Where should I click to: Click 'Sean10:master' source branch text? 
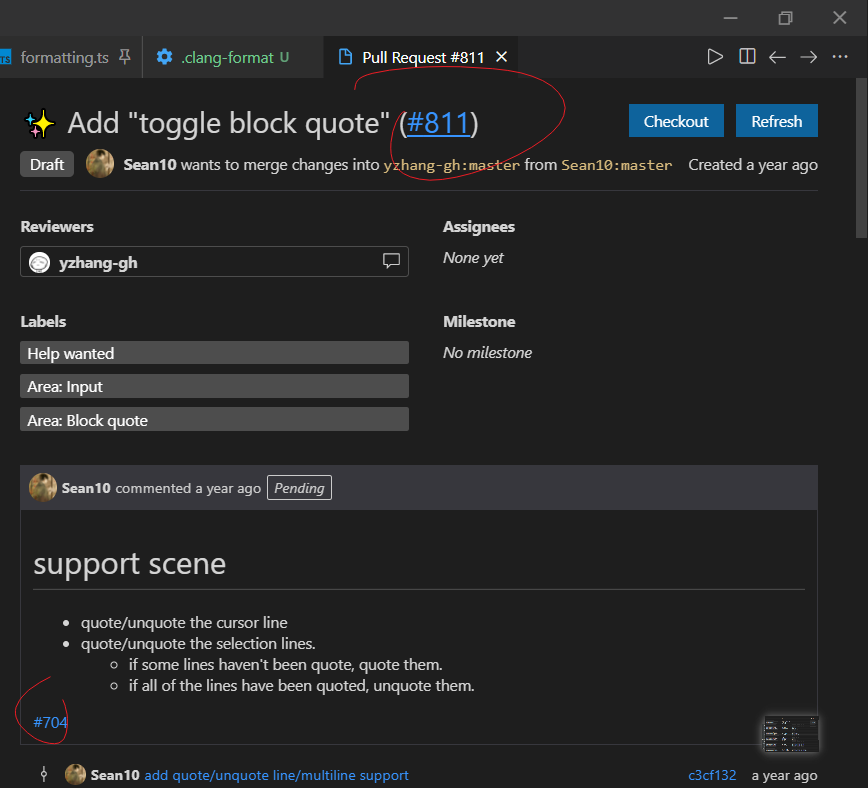(617, 165)
